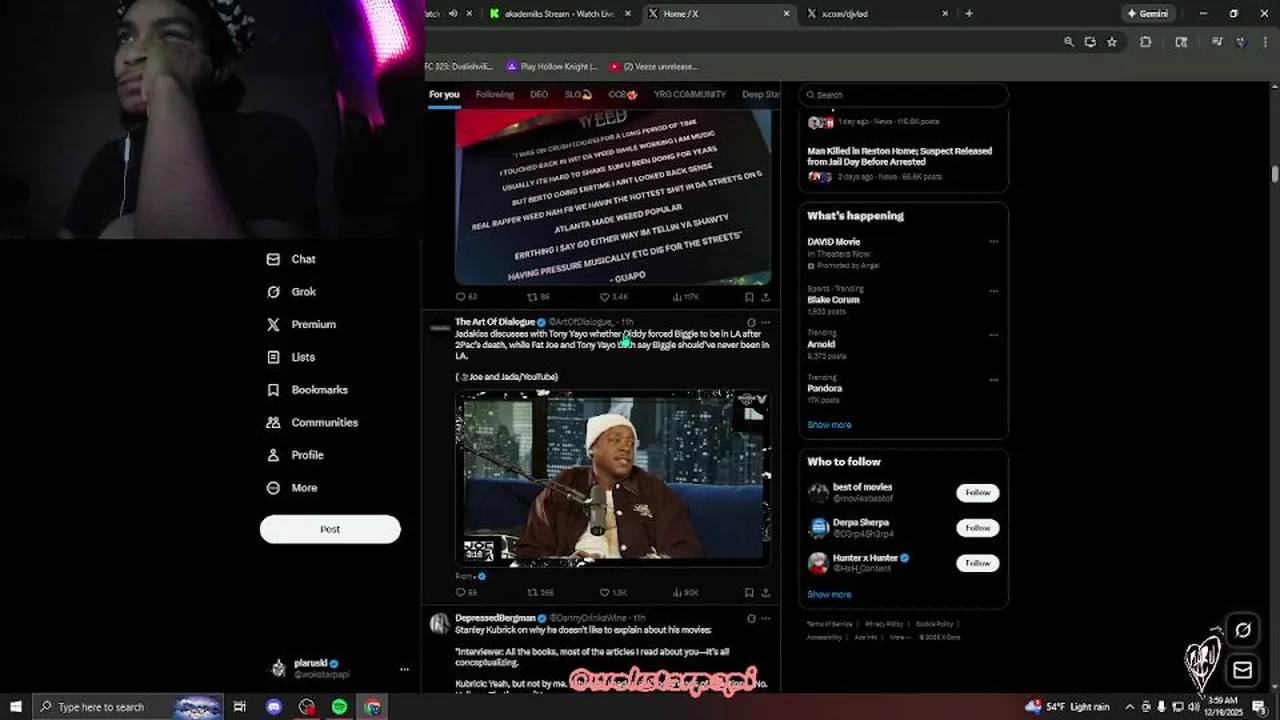Follow Hunter x Hunter account
Screen dimensions: 1280x720
(x=977, y=563)
